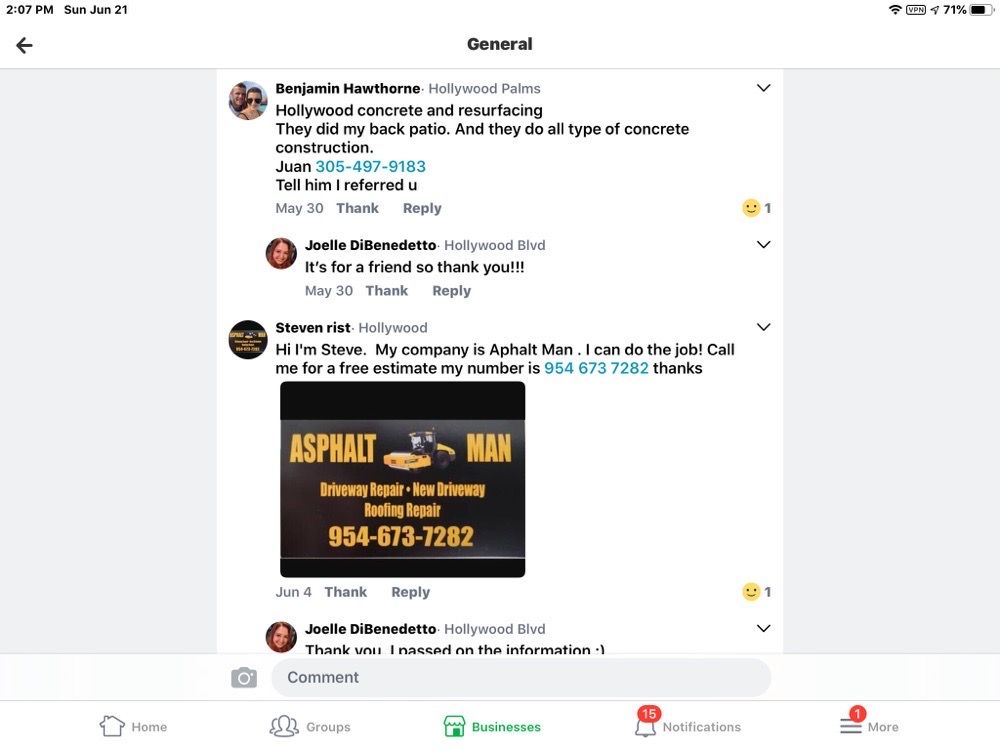Go back using the left arrow
Image resolution: width=1000 pixels, height=750 pixels.
[x=24, y=45]
